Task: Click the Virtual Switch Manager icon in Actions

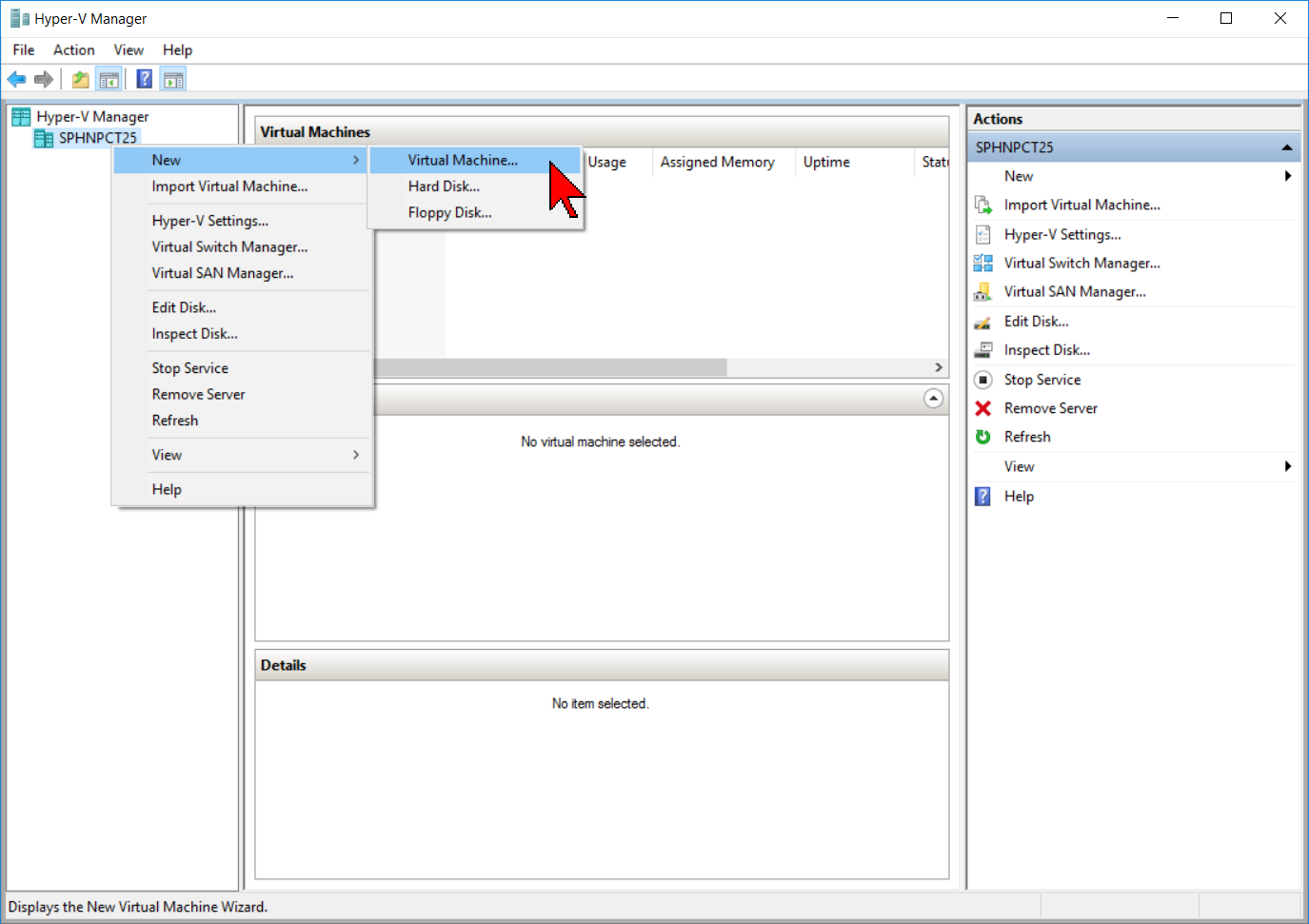Action: [x=983, y=264]
